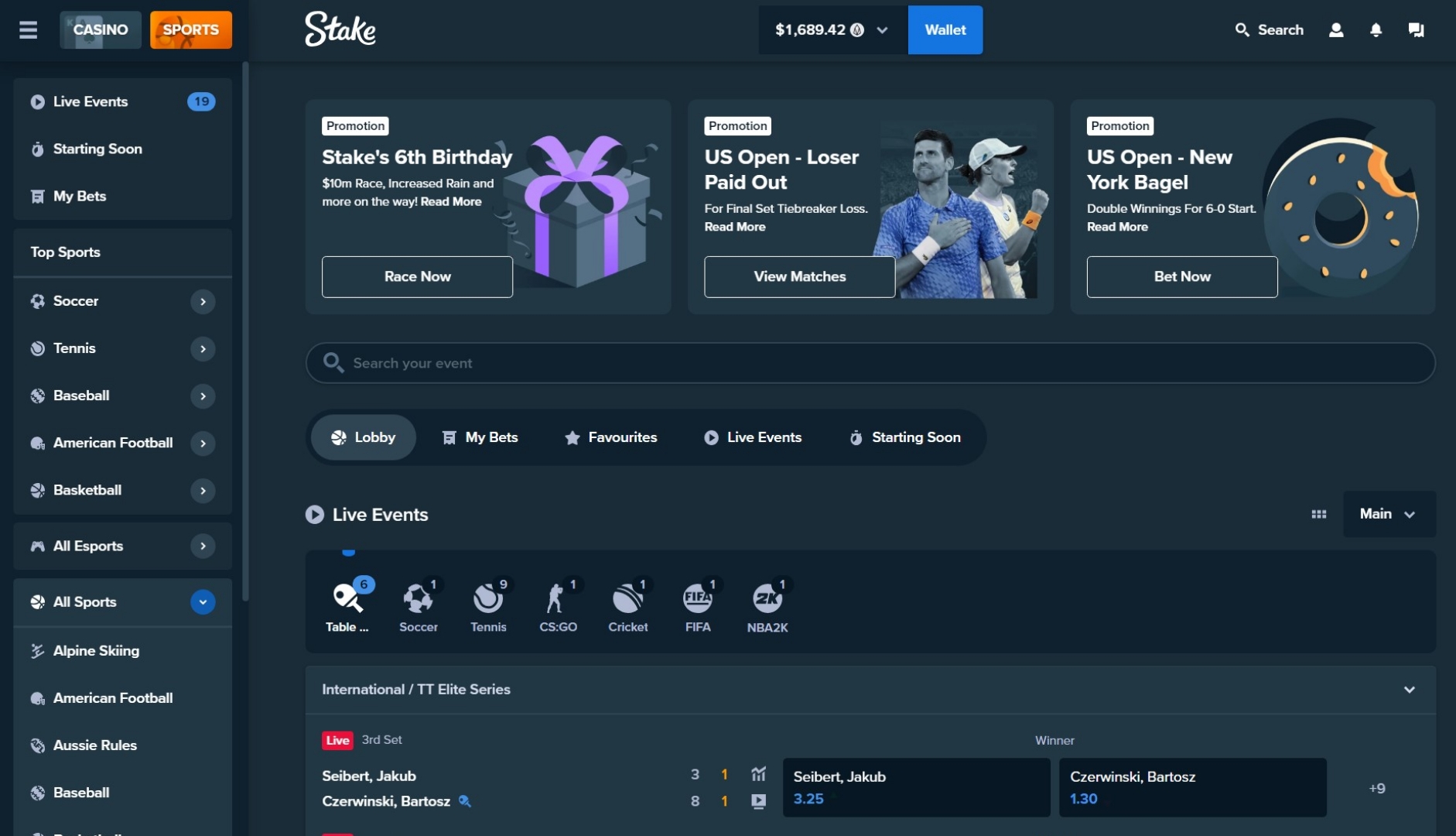
Task: Expand American Football chevron under Top Sports
Action: (203, 443)
